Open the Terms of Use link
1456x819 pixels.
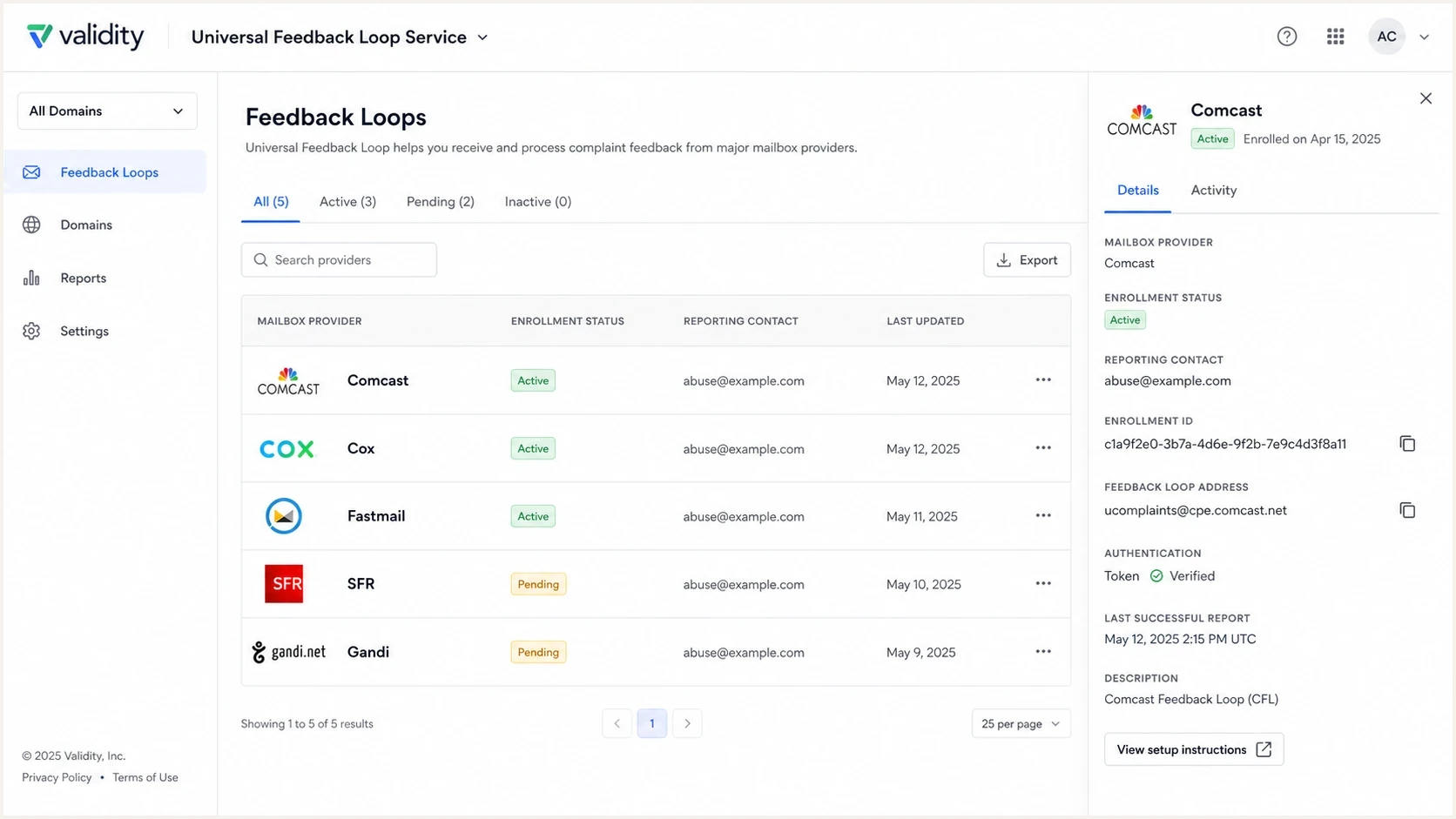click(x=145, y=778)
